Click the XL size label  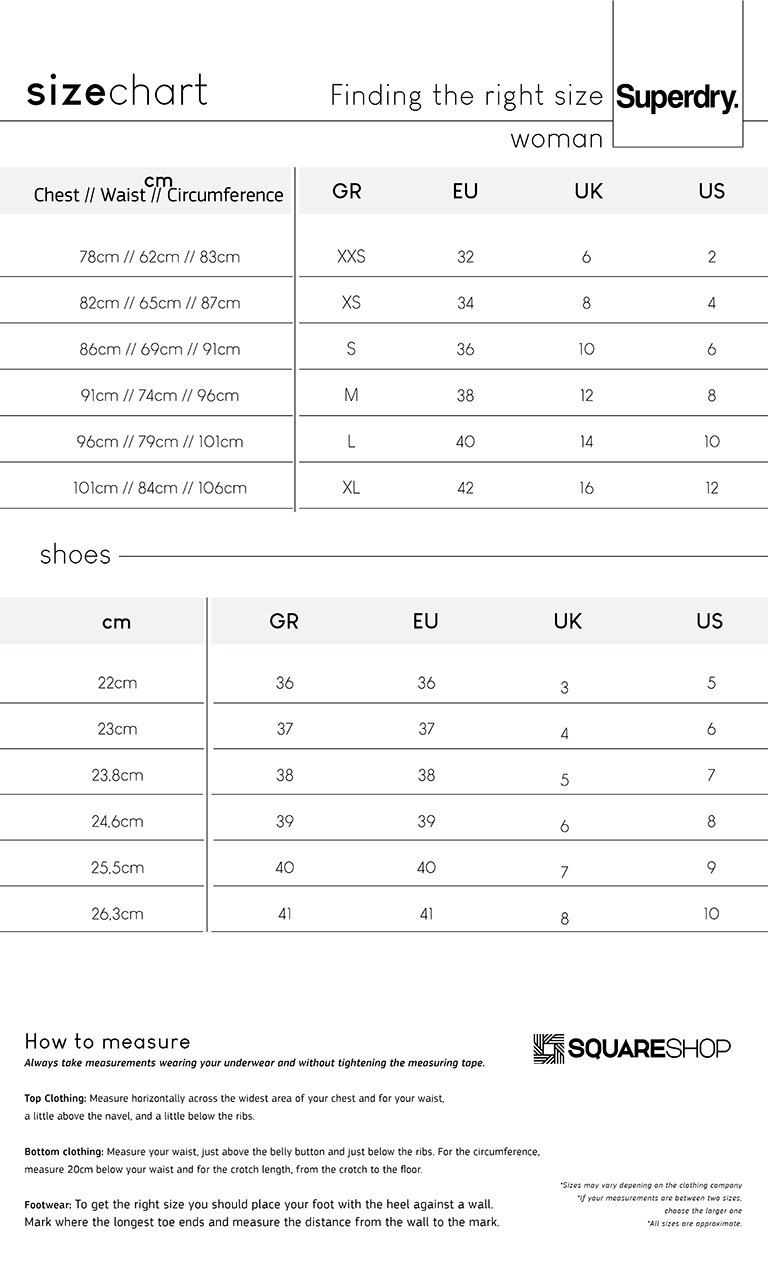351,488
